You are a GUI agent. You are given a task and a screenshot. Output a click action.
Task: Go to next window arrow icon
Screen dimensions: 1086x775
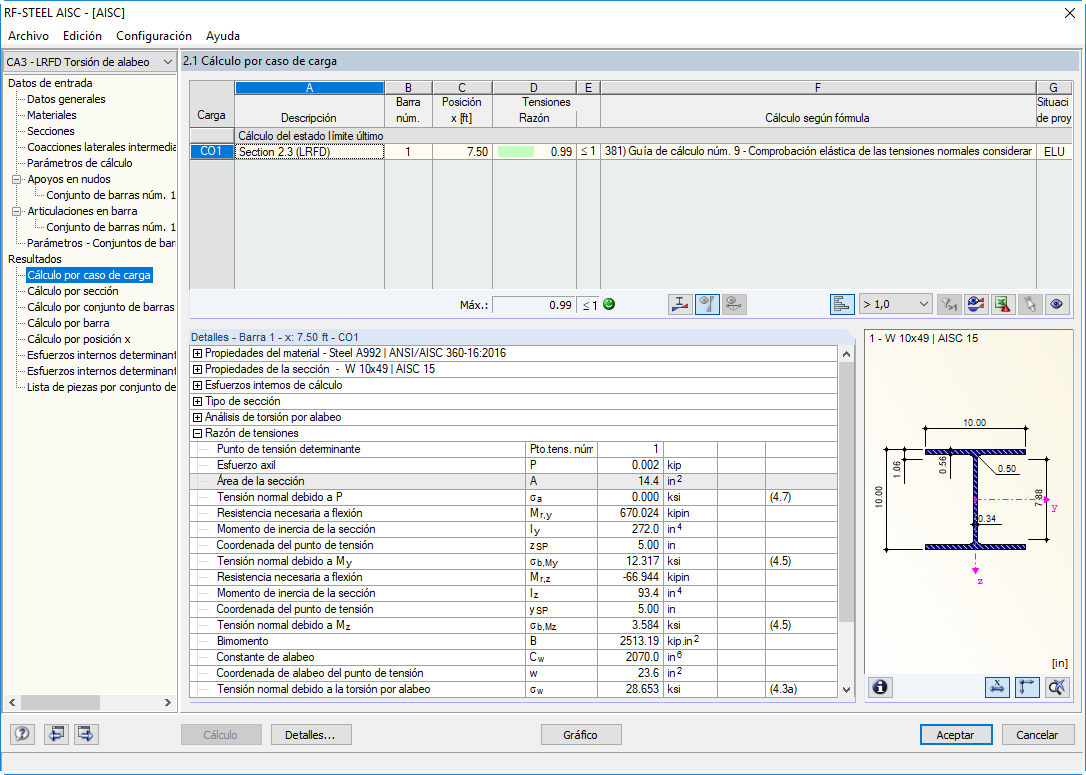[x=86, y=734]
